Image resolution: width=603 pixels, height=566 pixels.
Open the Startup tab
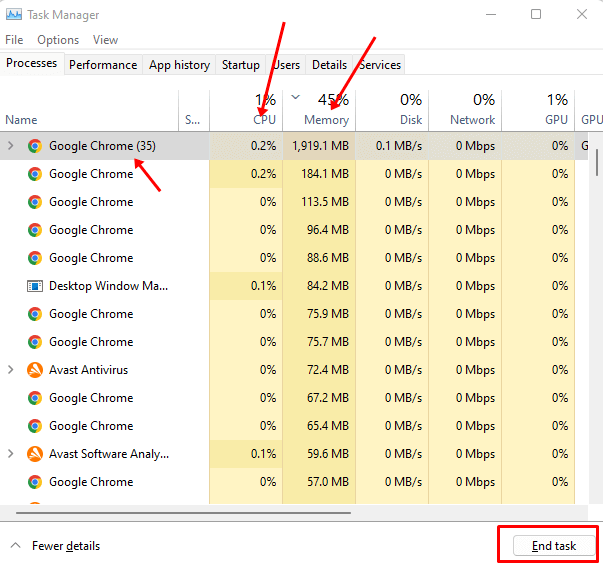240,65
